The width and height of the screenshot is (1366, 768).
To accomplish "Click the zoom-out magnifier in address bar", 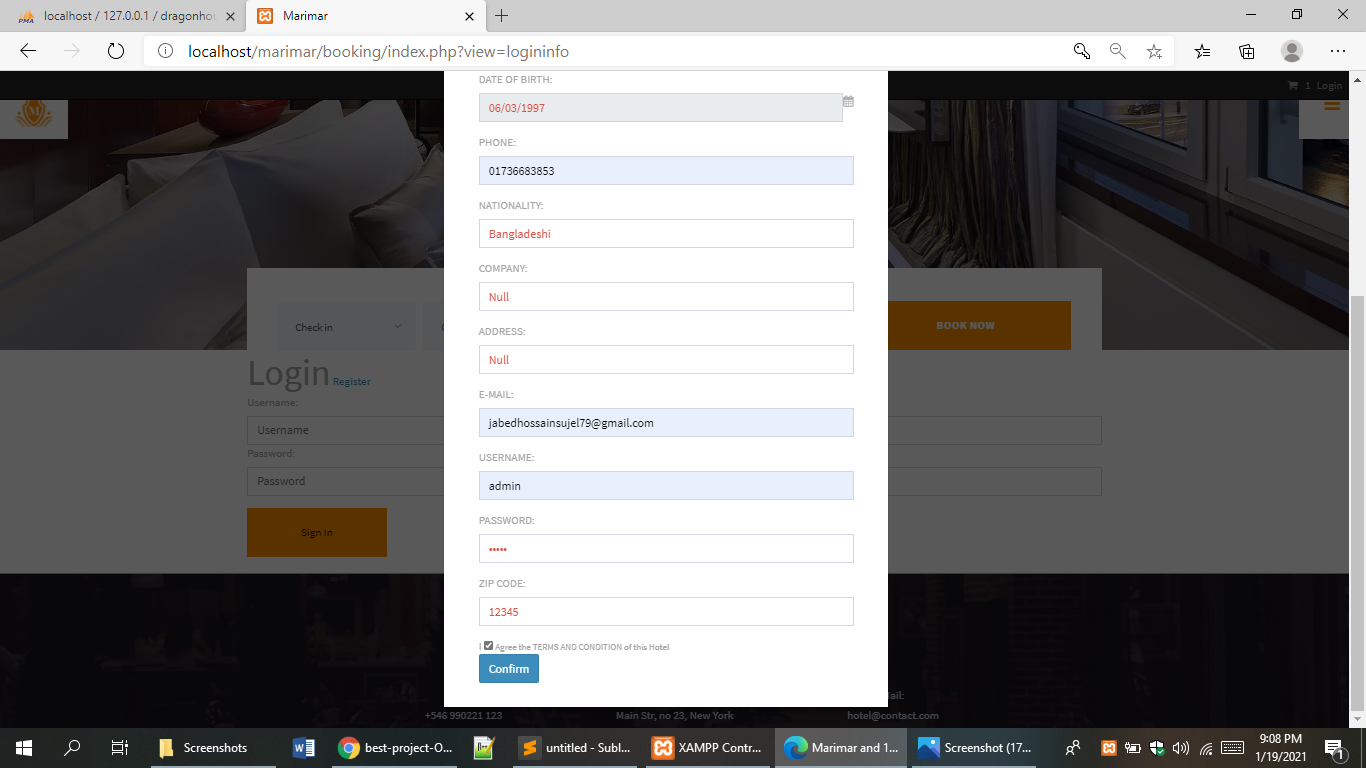I will 1118,50.
